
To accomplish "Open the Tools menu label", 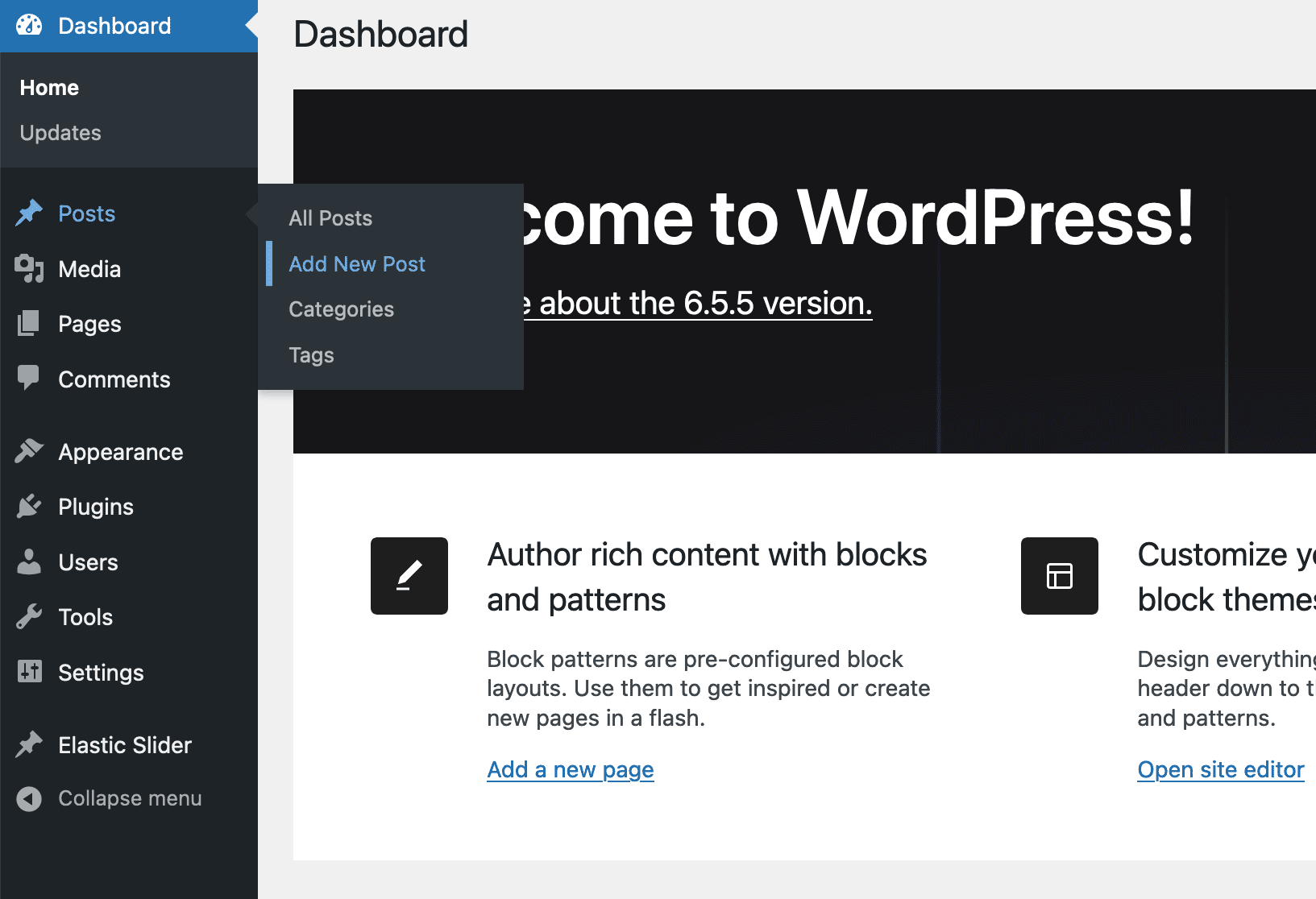I will pyautogui.click(x=85, y=617).
